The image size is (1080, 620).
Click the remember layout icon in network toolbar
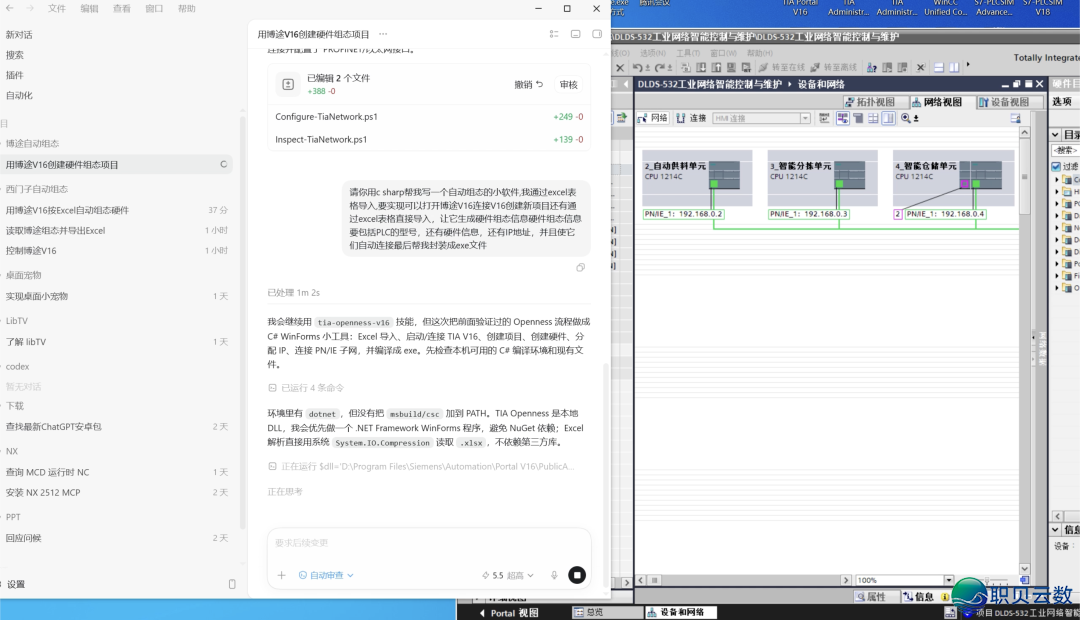tap(1015, 118)
